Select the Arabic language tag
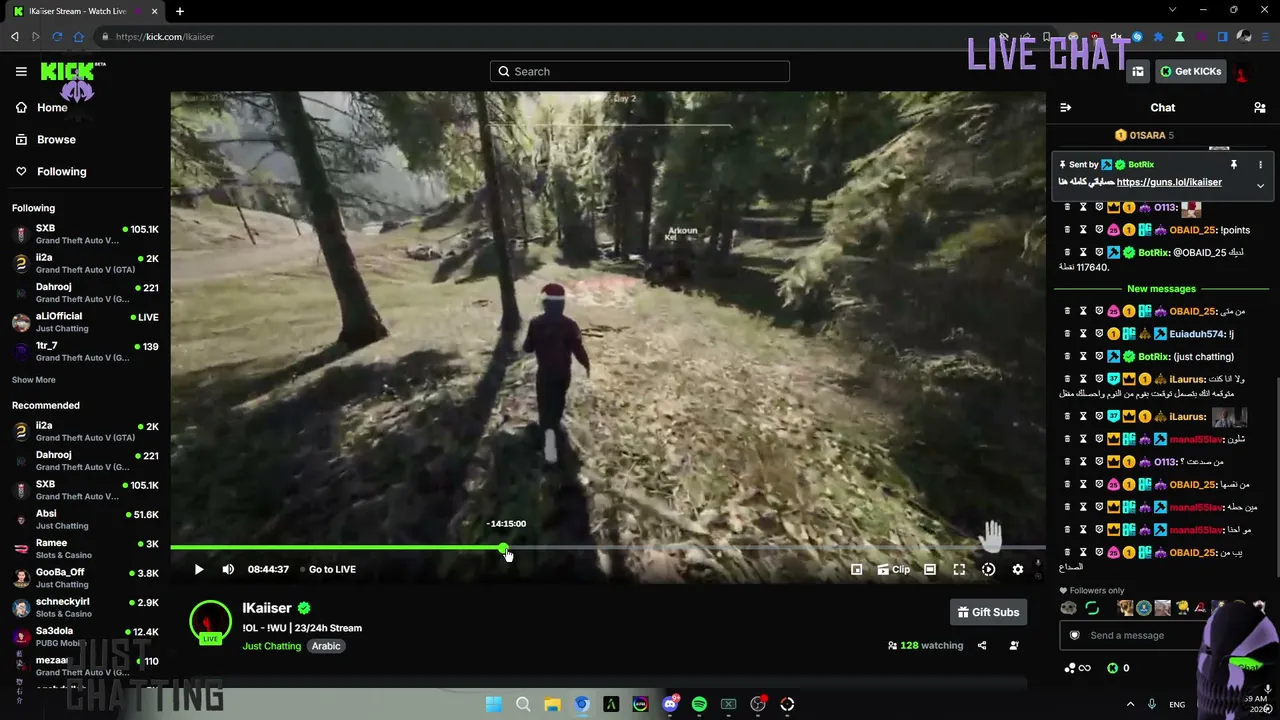The image size is (1280, 720). click(x=326, y=646)
